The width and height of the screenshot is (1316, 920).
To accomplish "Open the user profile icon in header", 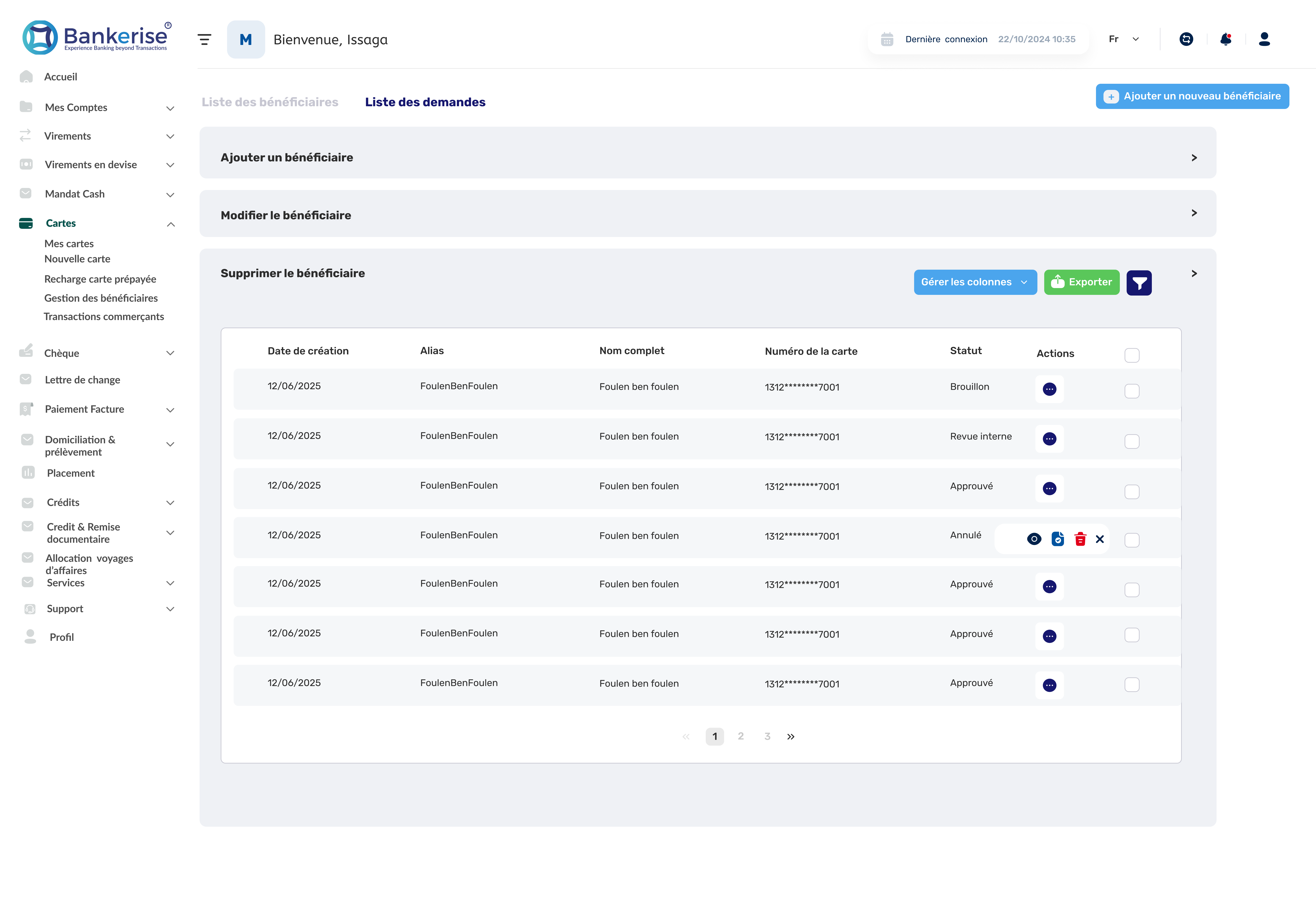I will [1264, 39].
